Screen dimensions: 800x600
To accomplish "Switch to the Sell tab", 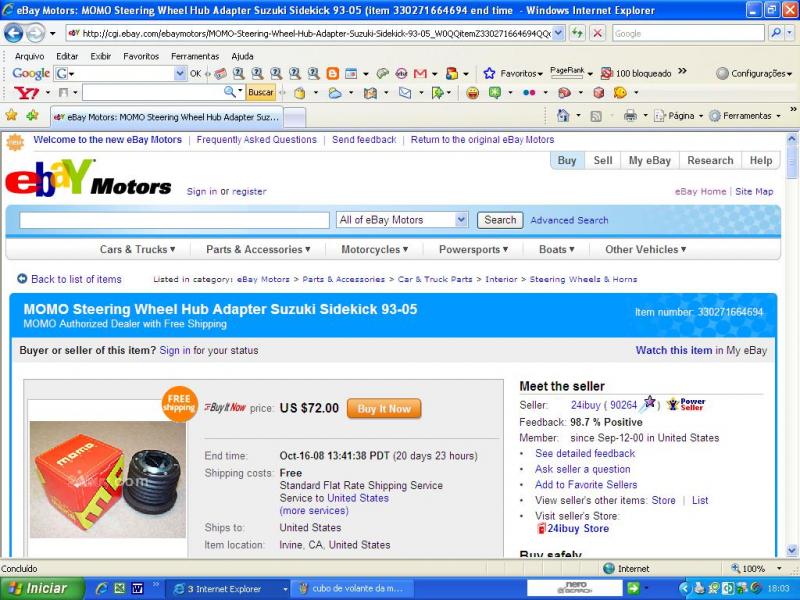I will (x=603, y=160).
